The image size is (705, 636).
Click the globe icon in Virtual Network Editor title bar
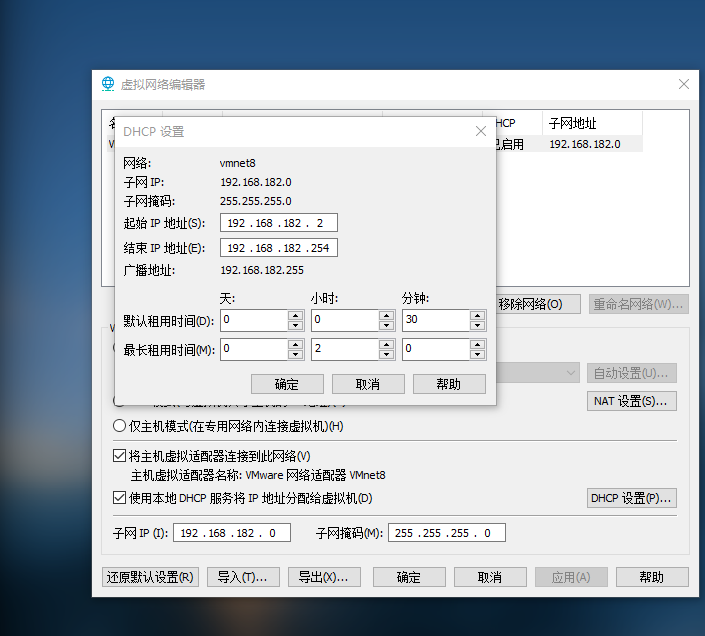[x=108, y=84]
